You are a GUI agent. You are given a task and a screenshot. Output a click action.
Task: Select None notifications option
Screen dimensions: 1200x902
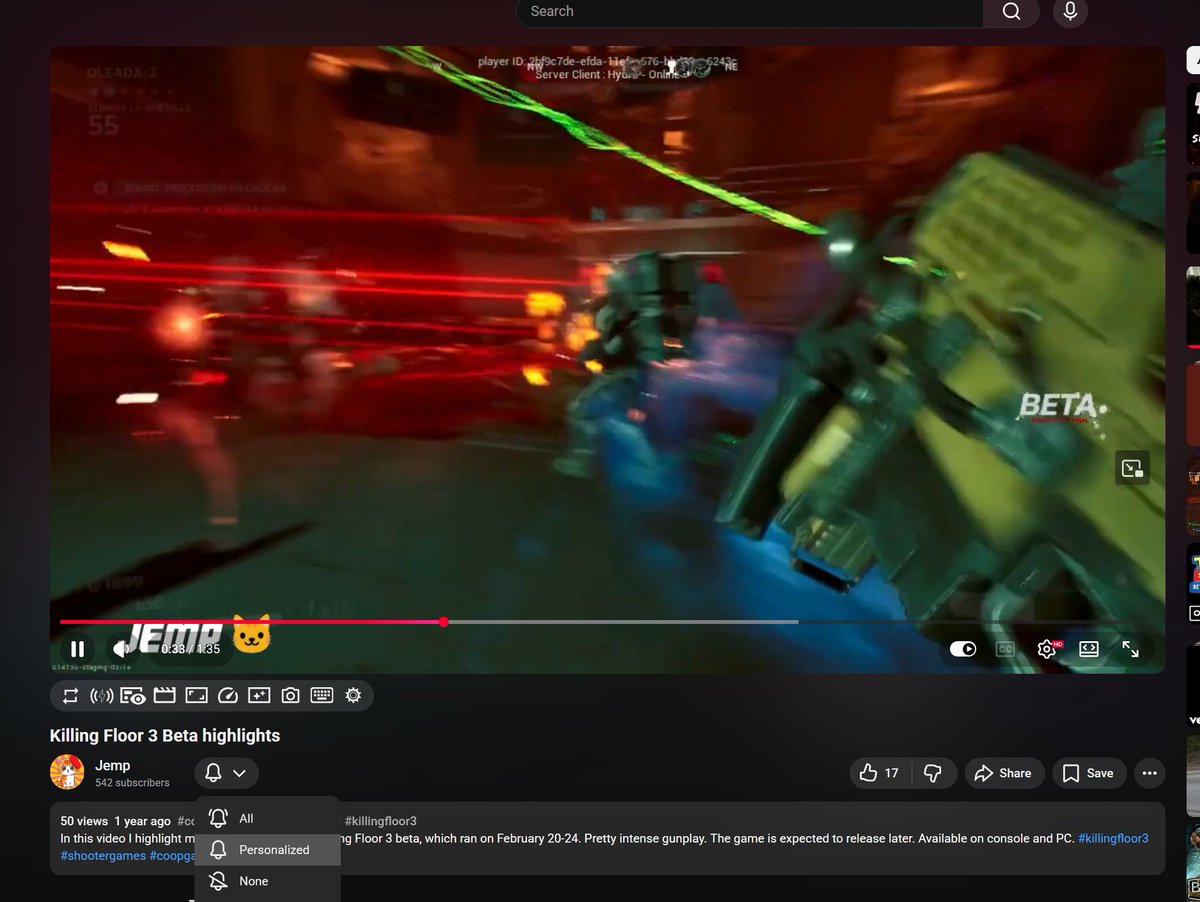click(x=267, y=881)
